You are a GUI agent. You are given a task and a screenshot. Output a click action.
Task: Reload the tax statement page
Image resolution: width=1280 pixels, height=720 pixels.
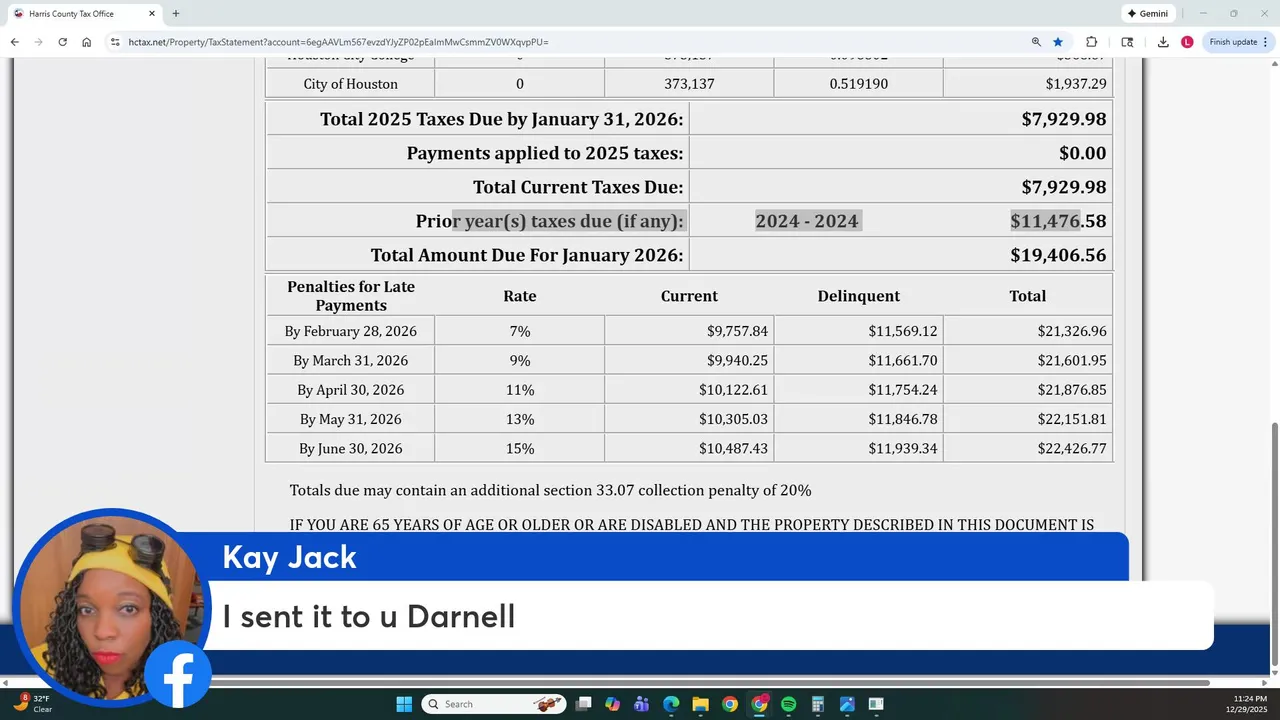coord(62,42)
